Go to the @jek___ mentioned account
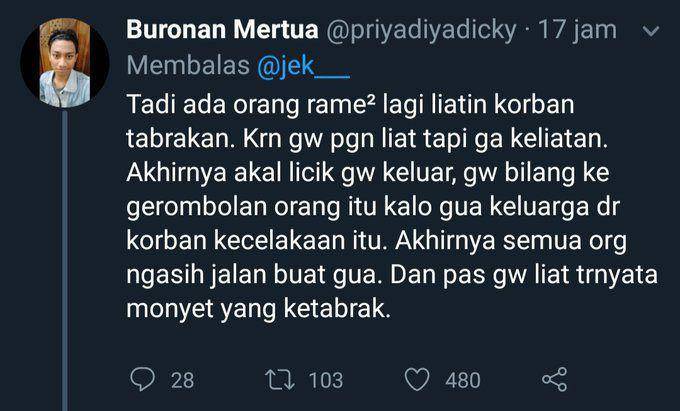The image size is (680, 411). coord(303,66)
